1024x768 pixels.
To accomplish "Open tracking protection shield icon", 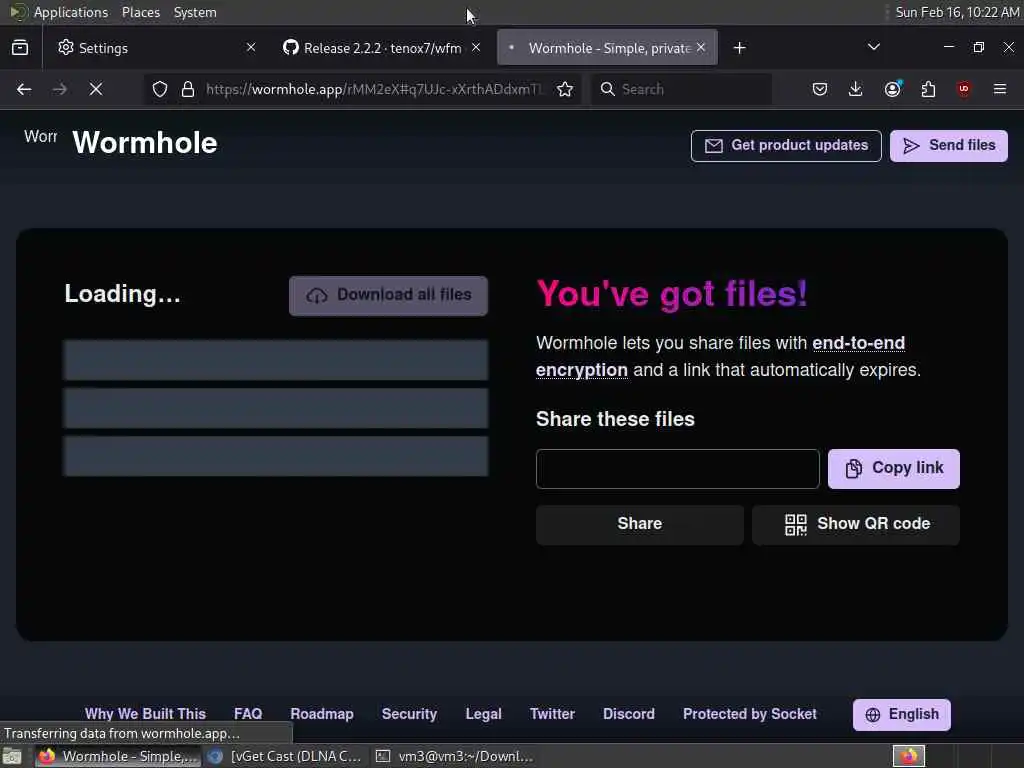I will tap(160, 89).
